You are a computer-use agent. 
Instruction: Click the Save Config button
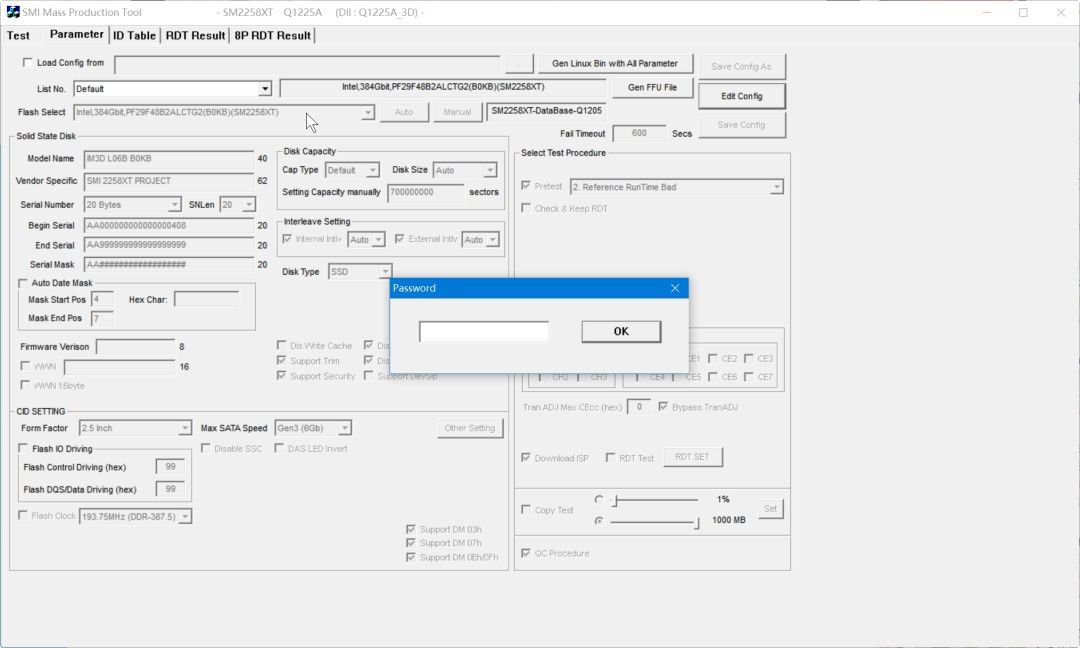pyautogui.click(x=742, y=125)
